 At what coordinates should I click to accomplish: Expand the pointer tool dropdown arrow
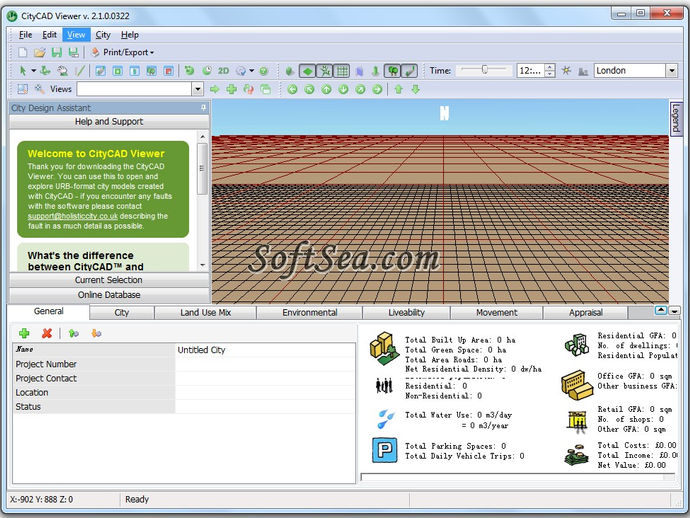[33, 70]
